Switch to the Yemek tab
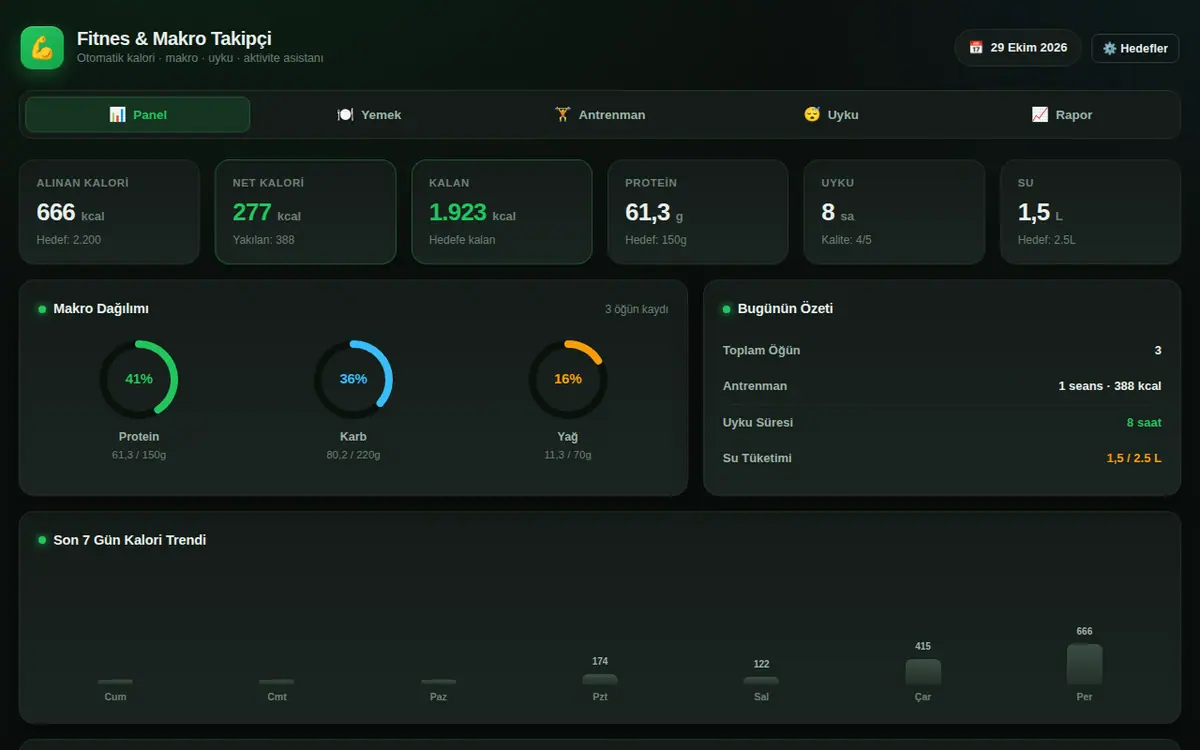This screenshot has width=1200, height=750. click(369, 115)
